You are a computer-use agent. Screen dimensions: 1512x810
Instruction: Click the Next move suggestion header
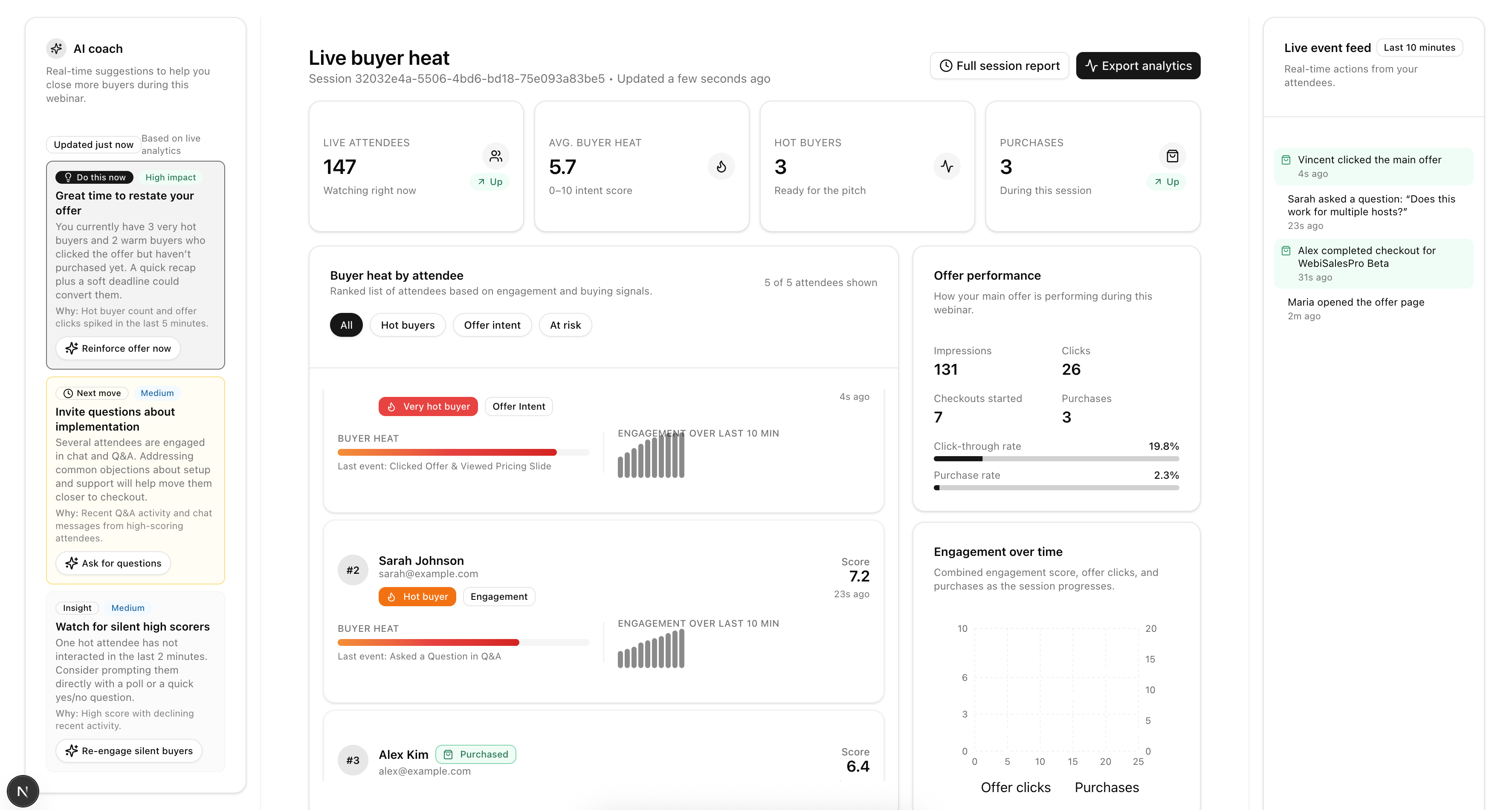tap(92, 393)
